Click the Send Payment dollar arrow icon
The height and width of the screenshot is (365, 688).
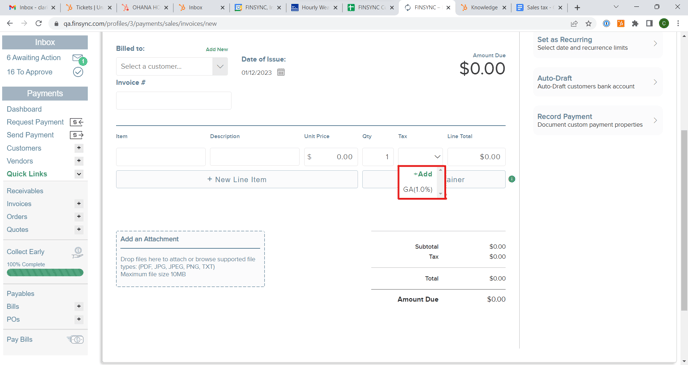click(76, 135)
